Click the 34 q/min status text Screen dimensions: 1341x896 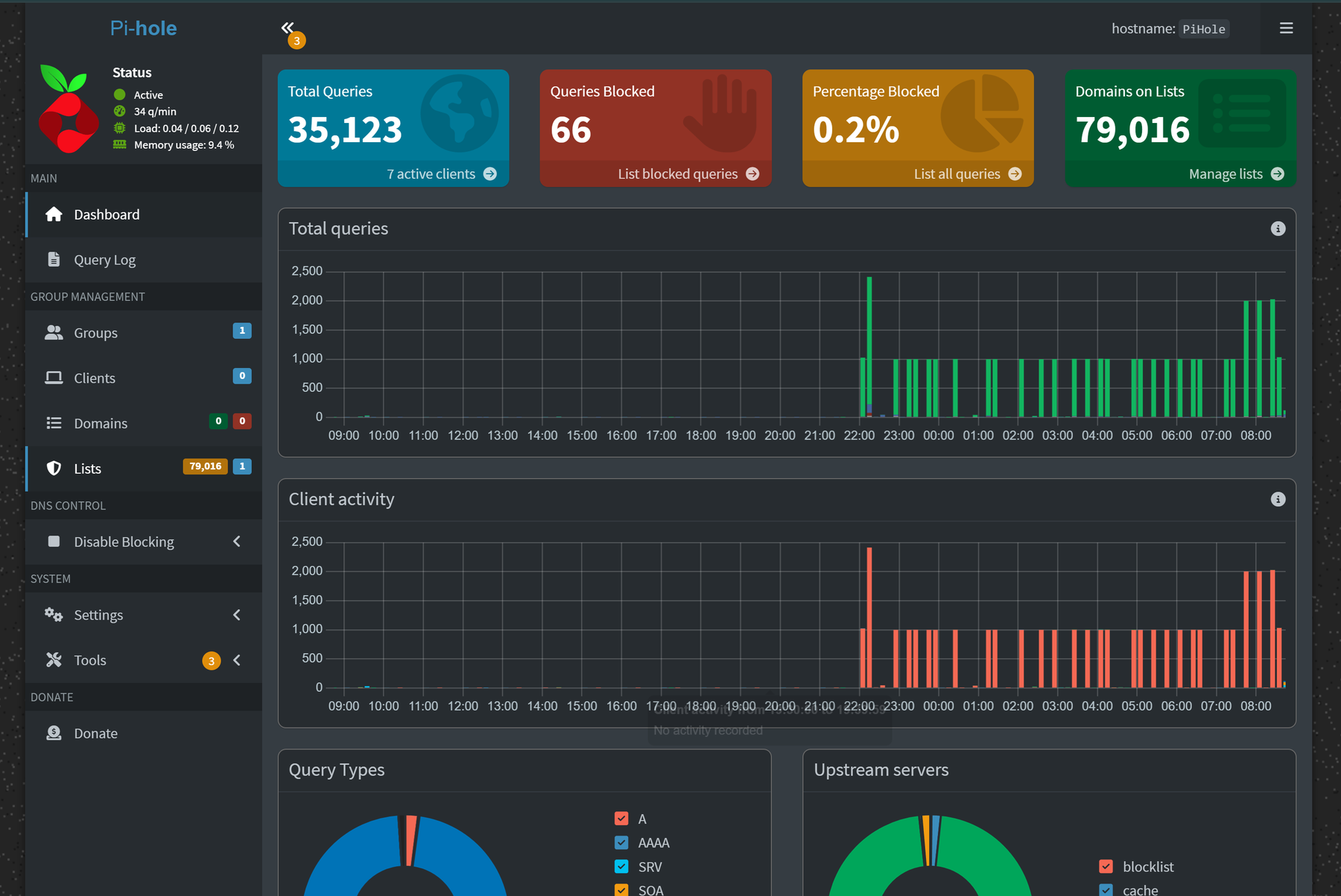click(155, 112)
